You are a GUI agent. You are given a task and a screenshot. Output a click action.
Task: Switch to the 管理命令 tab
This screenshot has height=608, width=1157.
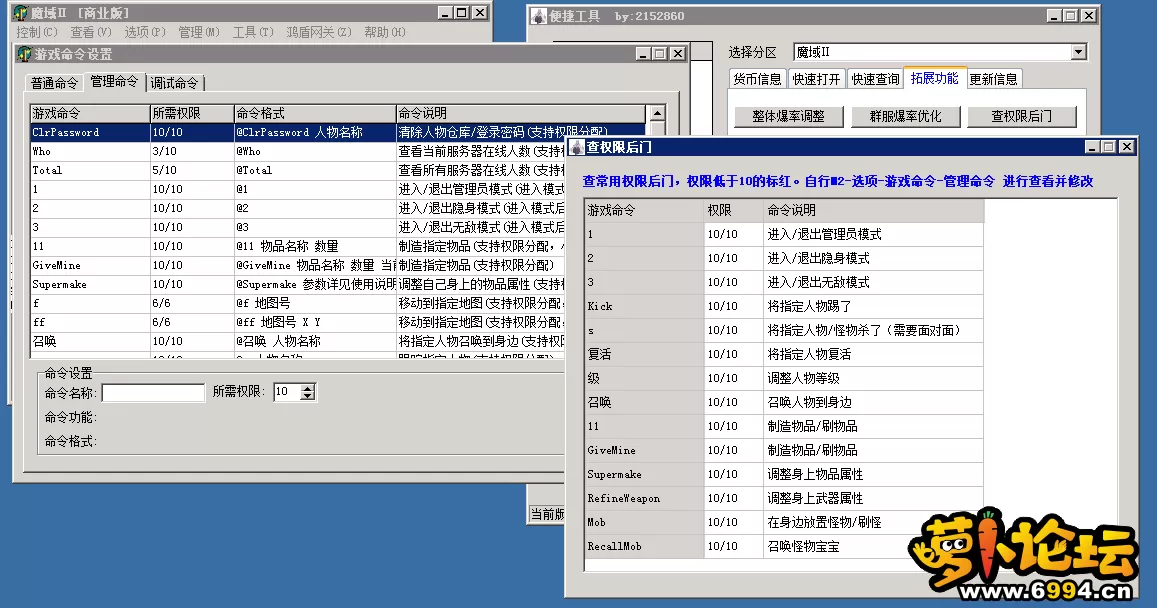[x=114, y=81]
